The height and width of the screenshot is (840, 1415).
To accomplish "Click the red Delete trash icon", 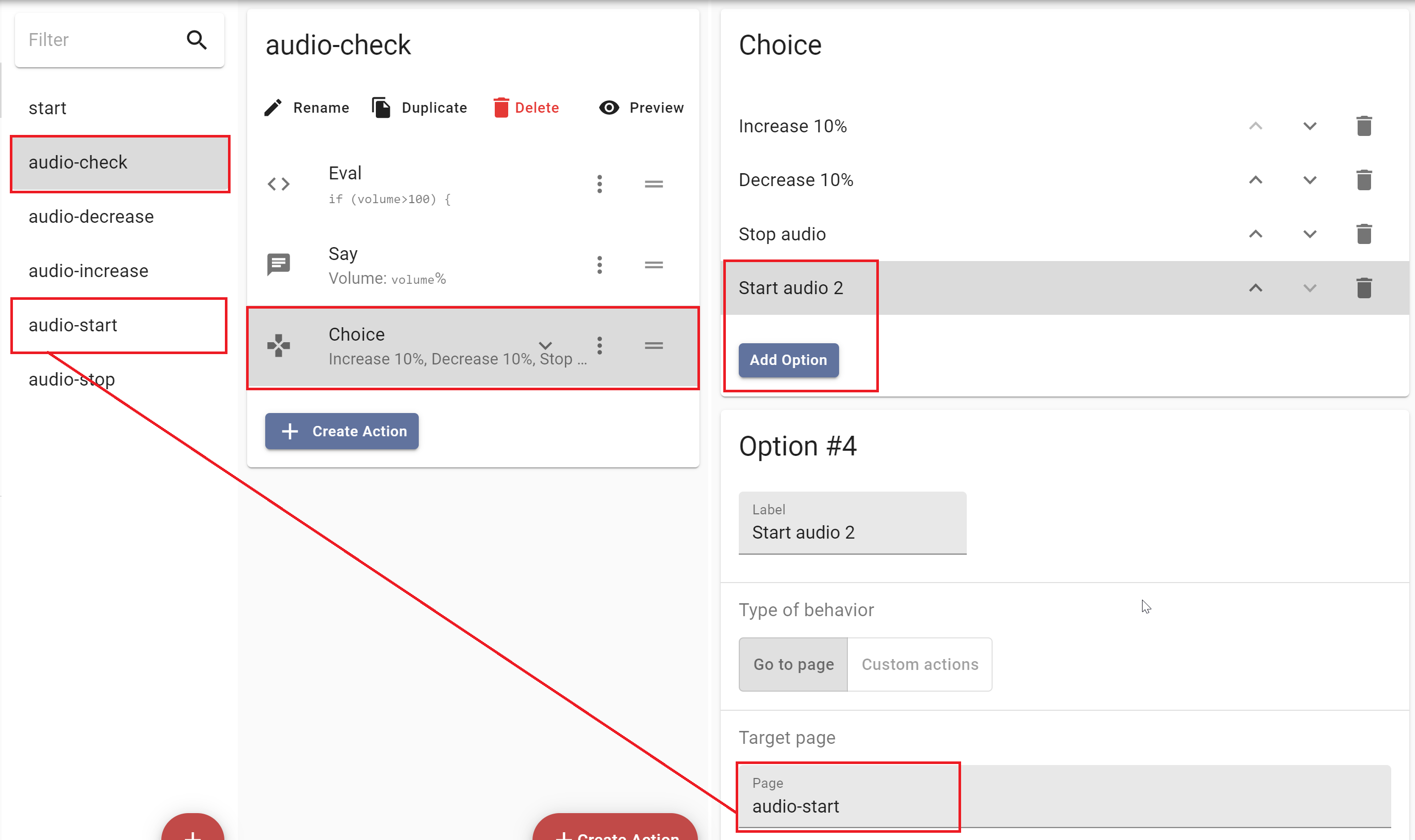I will click(x=501, y=107).
